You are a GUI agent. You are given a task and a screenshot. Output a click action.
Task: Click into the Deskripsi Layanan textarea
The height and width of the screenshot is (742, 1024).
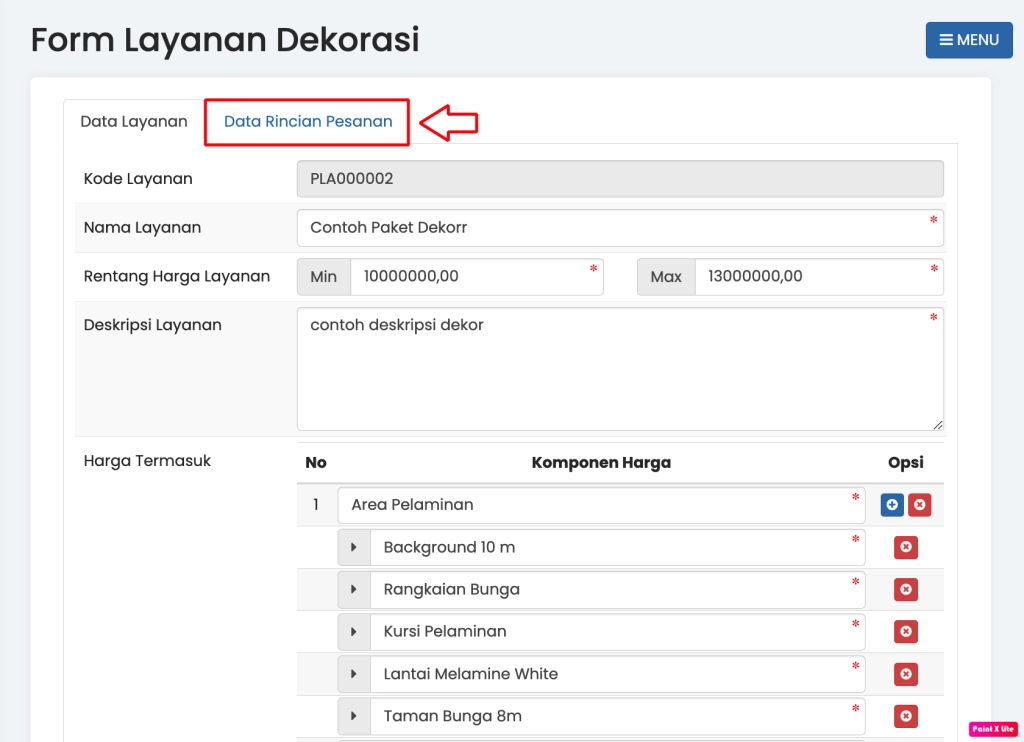pyautogui.click(x=618, y=369)
